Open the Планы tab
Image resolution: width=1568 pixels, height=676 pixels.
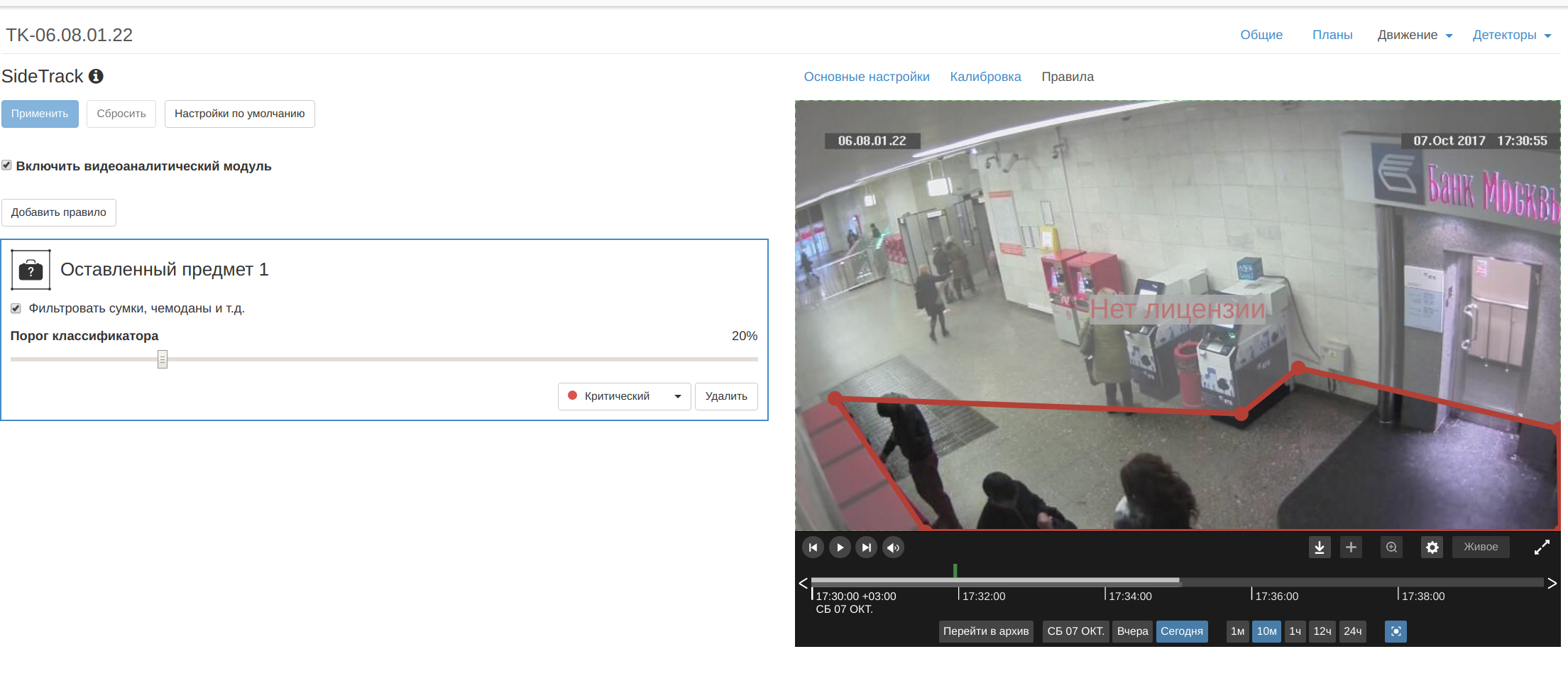1332,35
